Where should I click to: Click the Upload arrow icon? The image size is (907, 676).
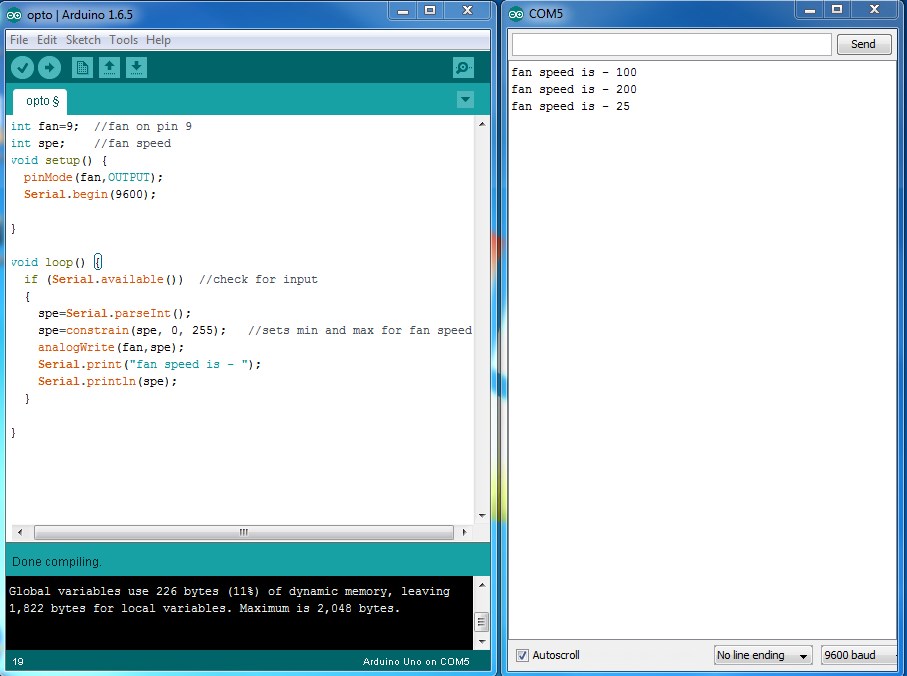point(50,68)
